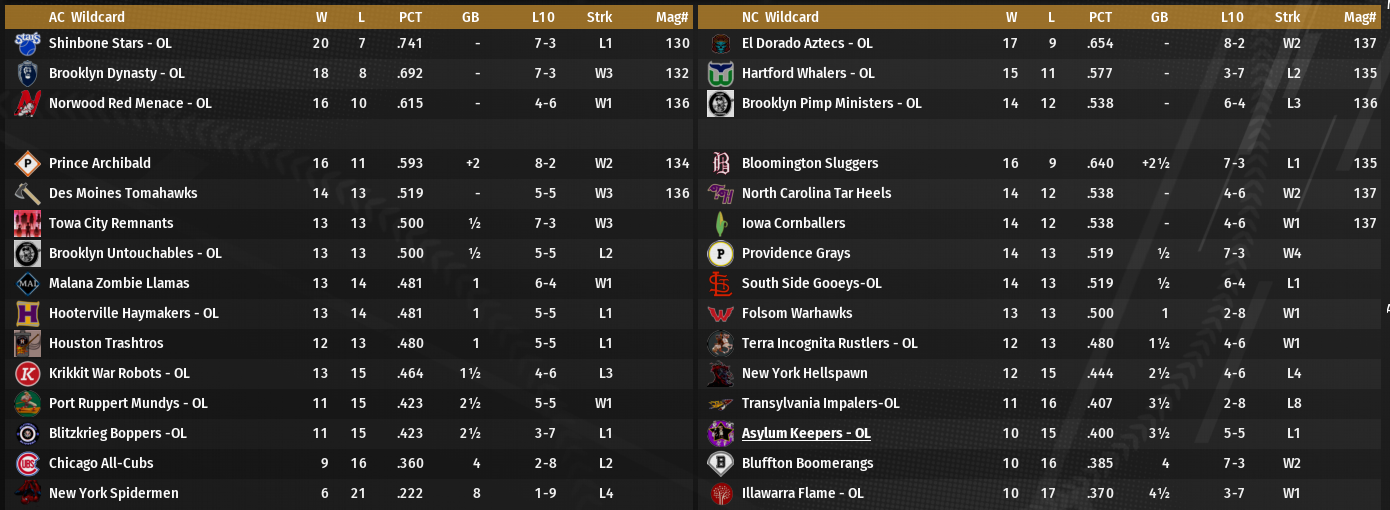
Task: Open the Asylum Keepers - OL team link
Action: coord(806,433)
